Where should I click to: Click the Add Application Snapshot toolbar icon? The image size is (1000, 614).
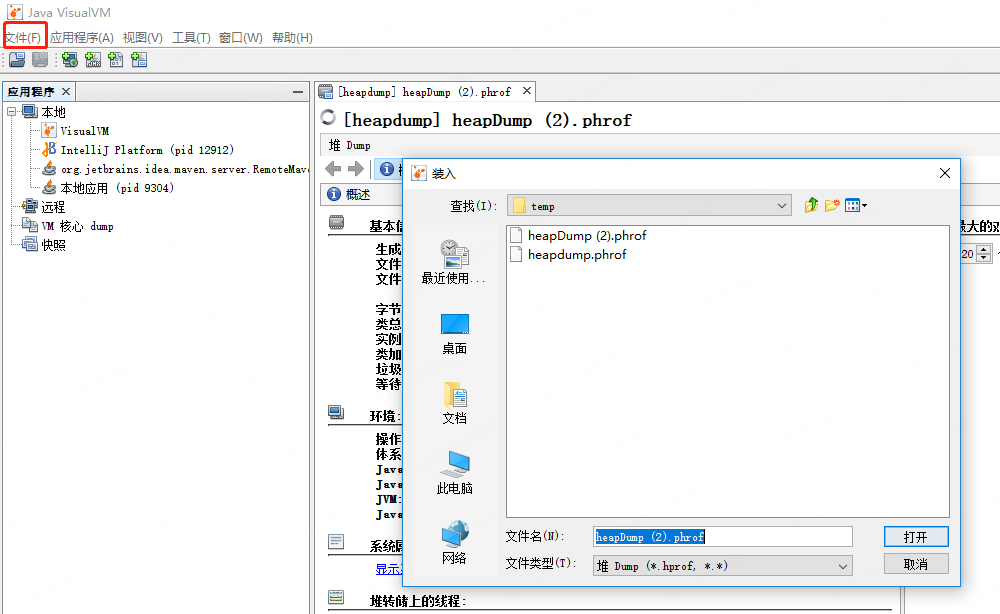tap(139, 60)
